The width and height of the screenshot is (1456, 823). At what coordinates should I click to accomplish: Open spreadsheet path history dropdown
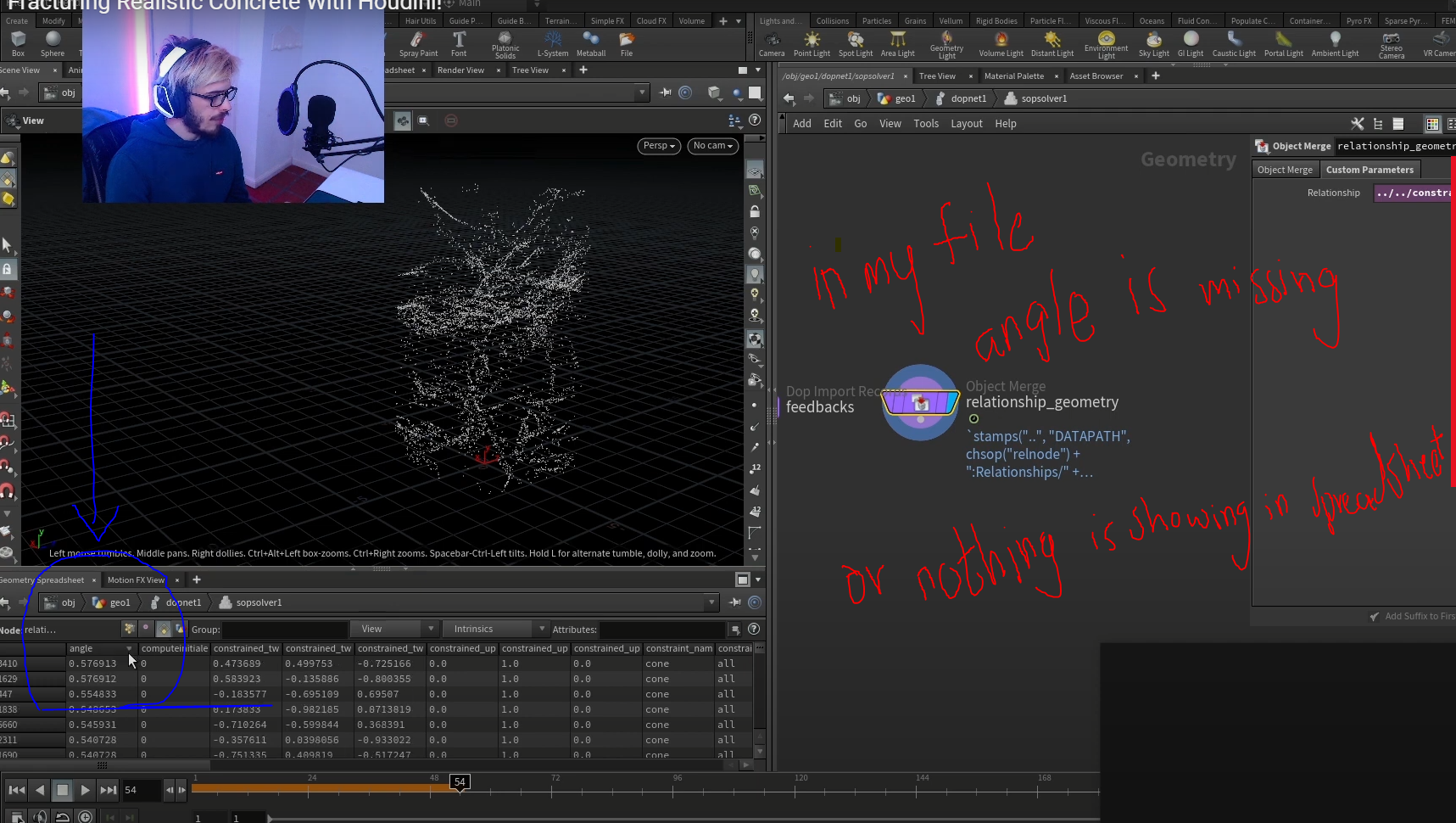pos(711,602)
